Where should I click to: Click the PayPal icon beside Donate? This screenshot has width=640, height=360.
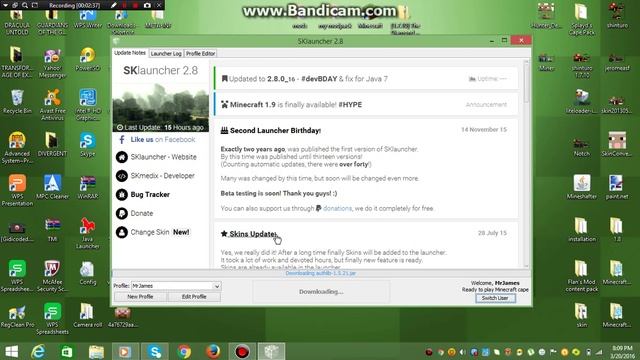(x=122, y=213)
